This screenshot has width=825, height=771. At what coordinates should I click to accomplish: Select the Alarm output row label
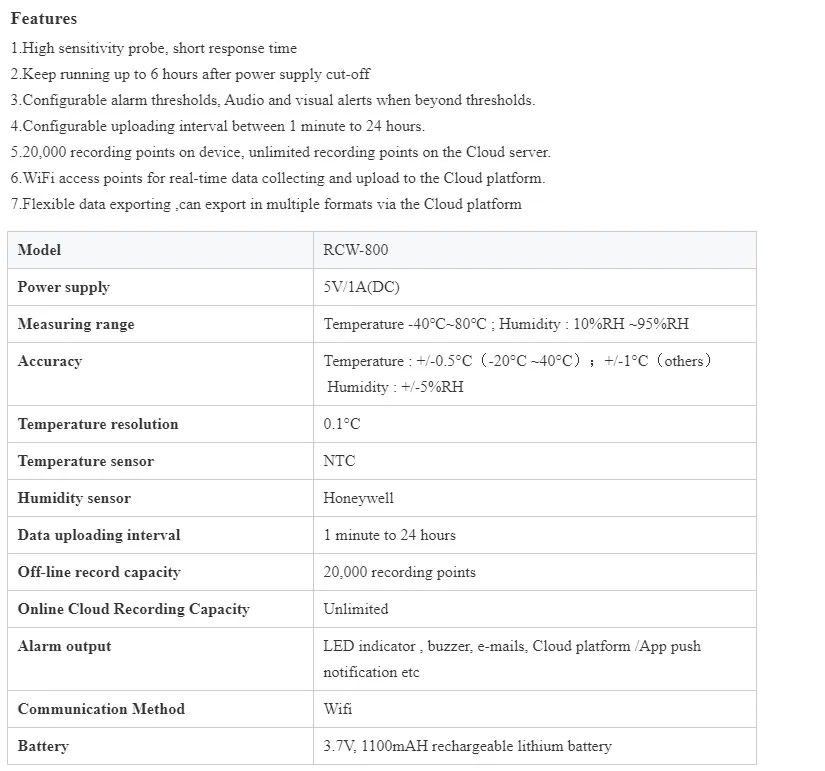[64, 646]
